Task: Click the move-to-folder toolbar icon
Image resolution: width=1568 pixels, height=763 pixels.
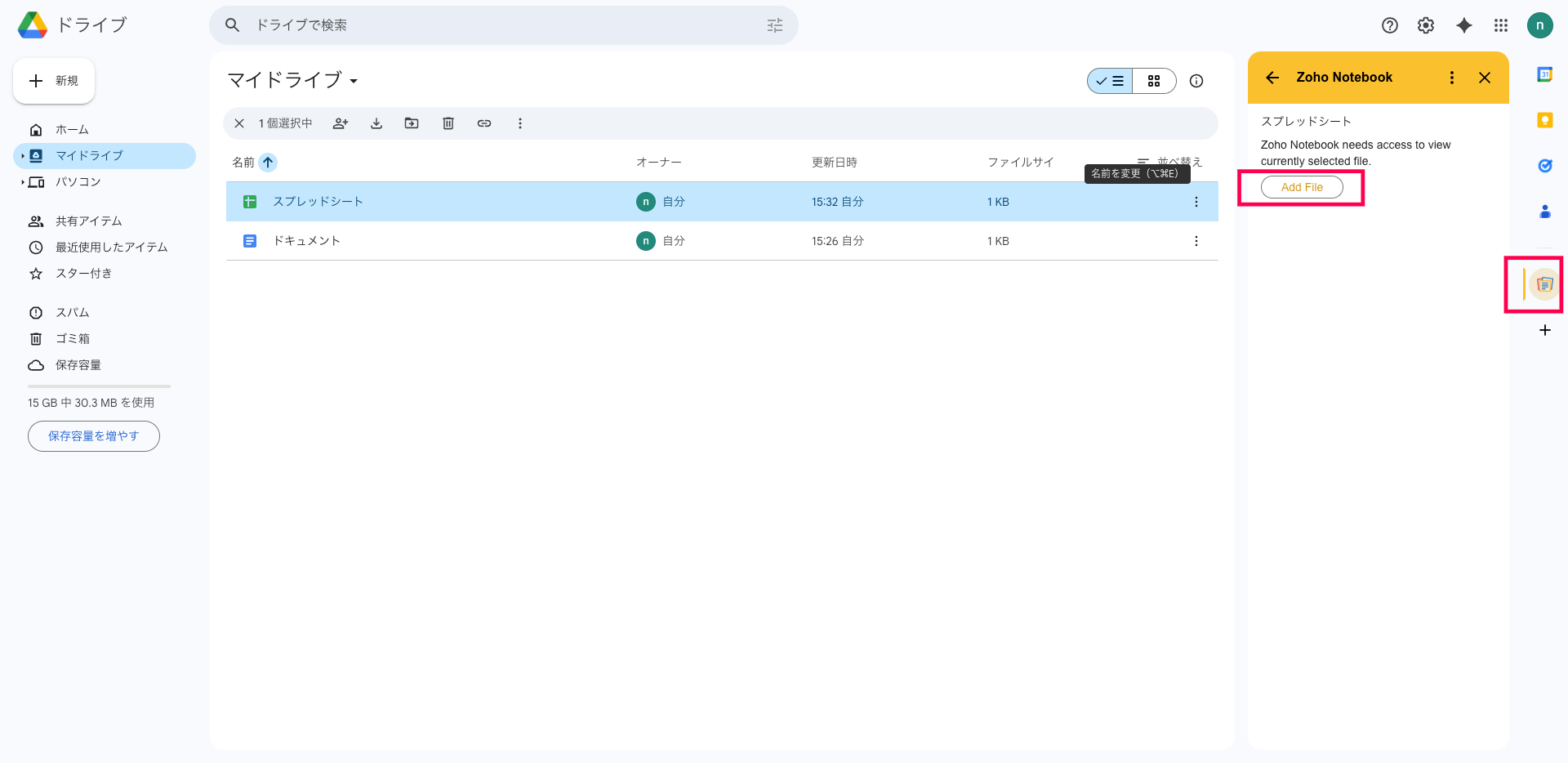Action: tap(412, 123)
